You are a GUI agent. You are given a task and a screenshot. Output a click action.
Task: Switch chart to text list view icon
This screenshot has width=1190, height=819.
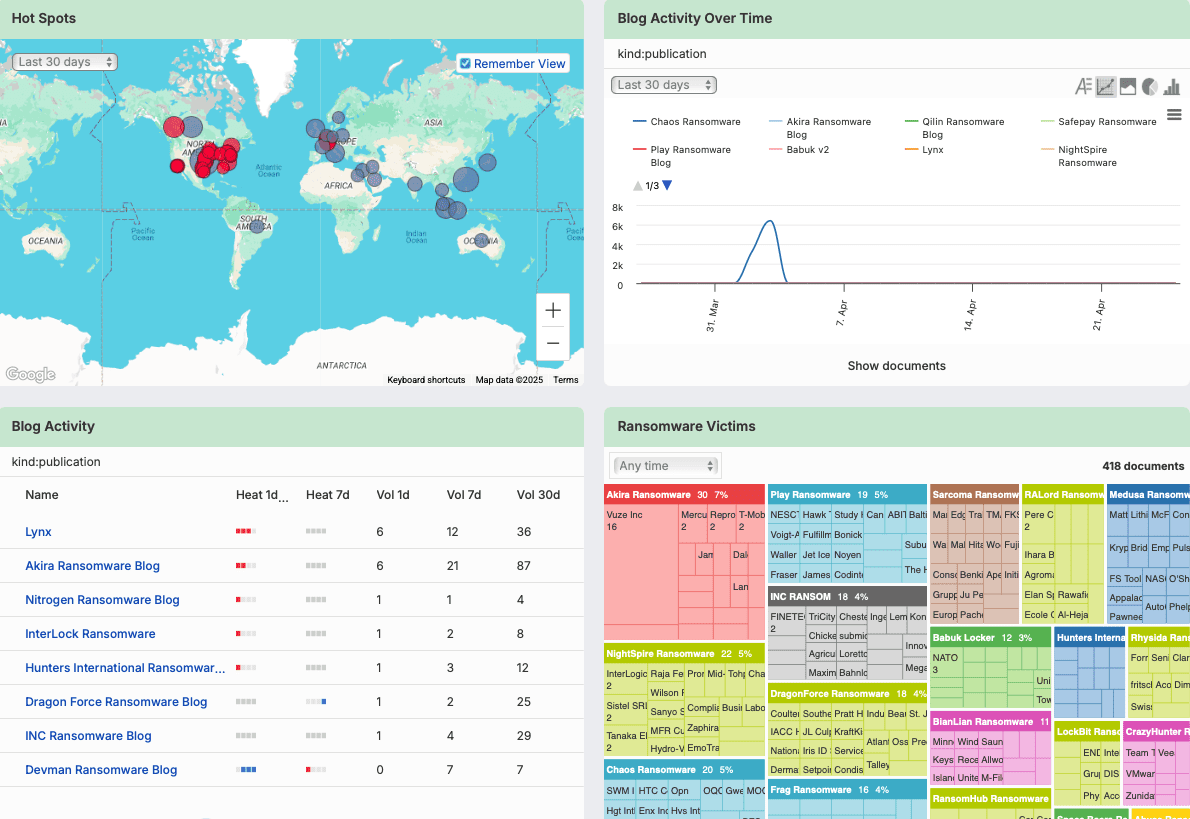coord(1083,87)
